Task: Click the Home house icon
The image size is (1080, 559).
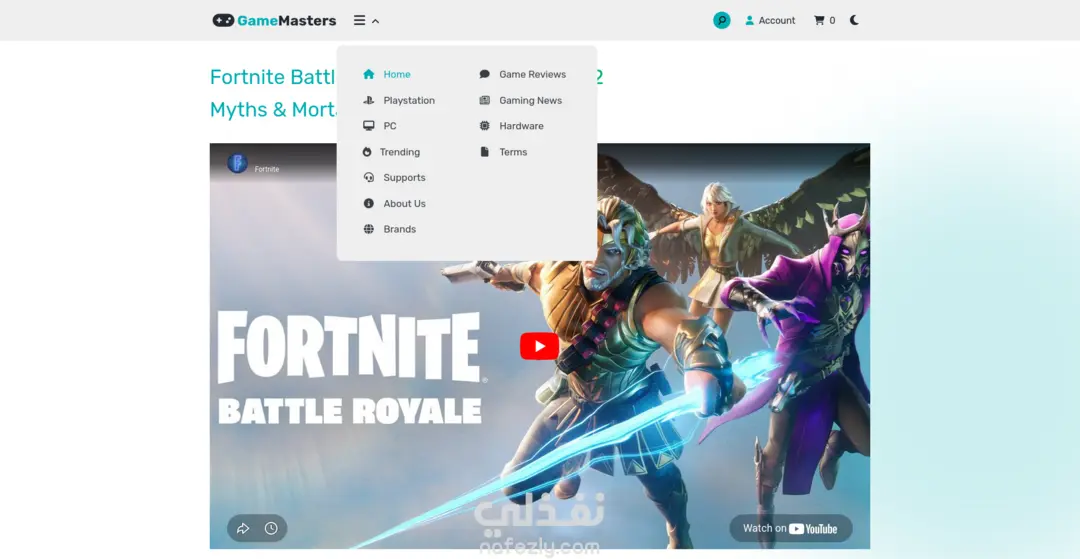Action: 368,74
